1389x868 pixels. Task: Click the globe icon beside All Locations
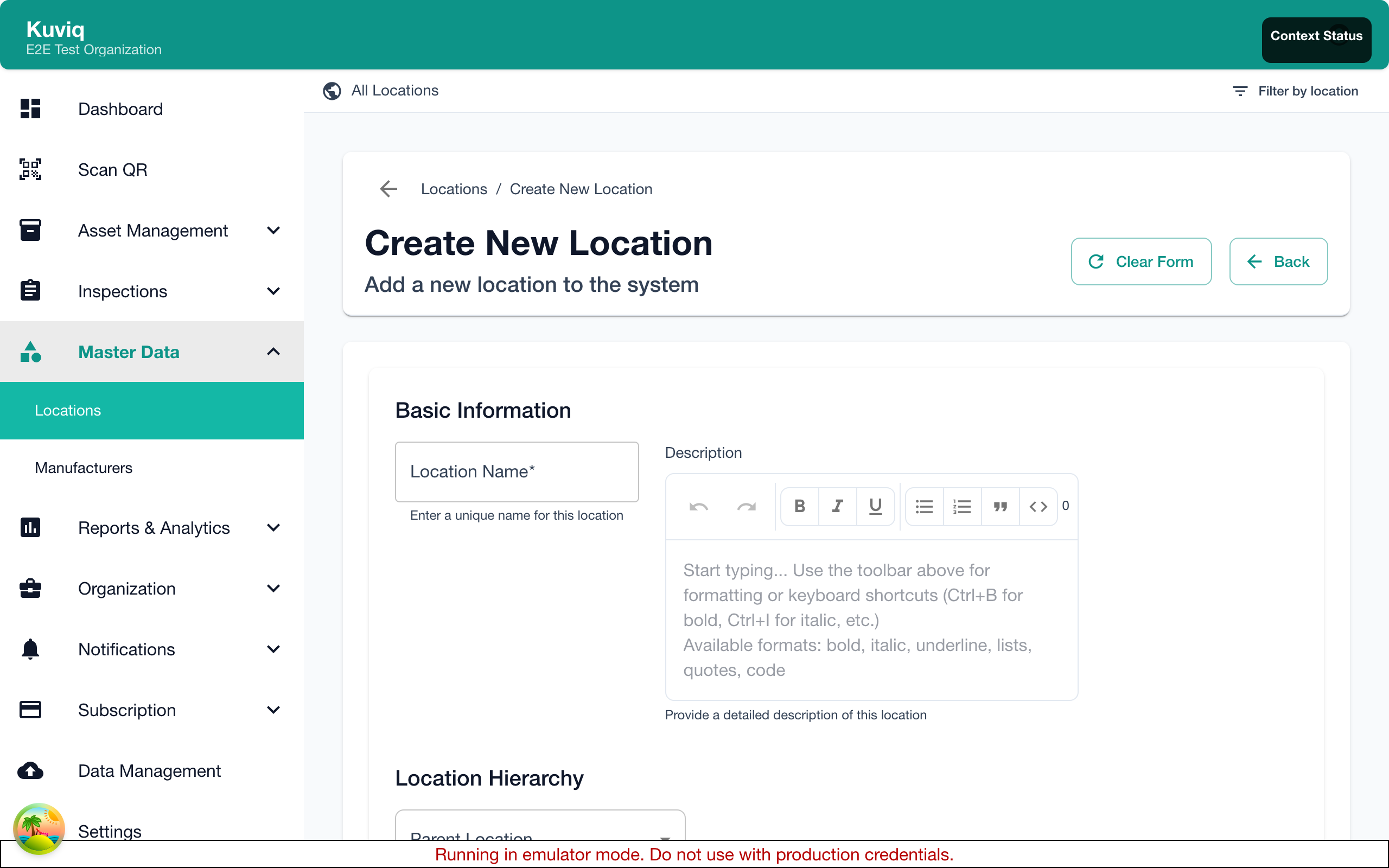click(x=332, y=91)
